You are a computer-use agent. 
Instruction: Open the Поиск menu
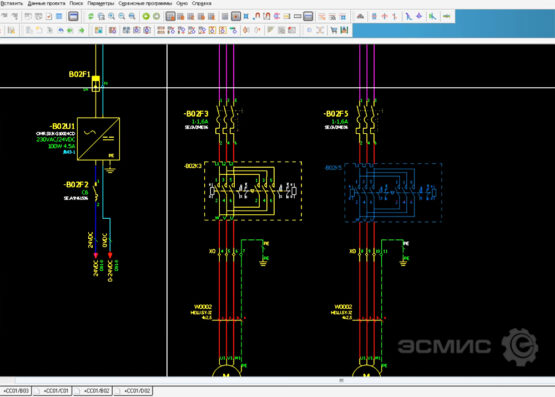coord(76,3)
